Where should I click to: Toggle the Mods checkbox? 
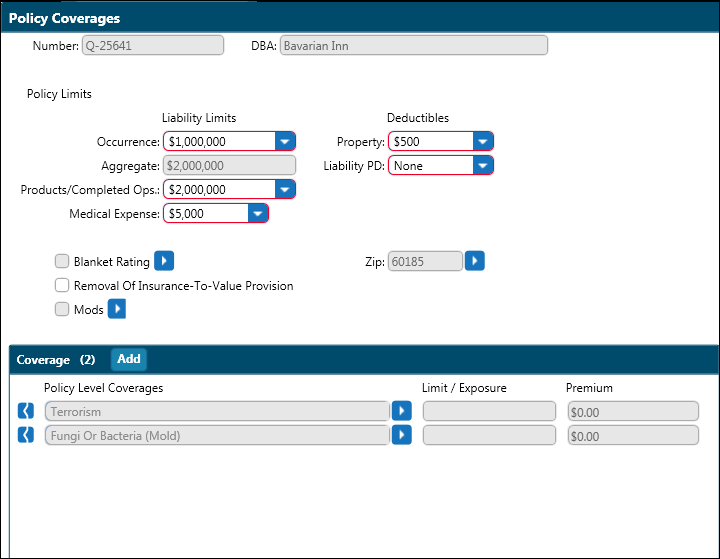coord(62,310)
